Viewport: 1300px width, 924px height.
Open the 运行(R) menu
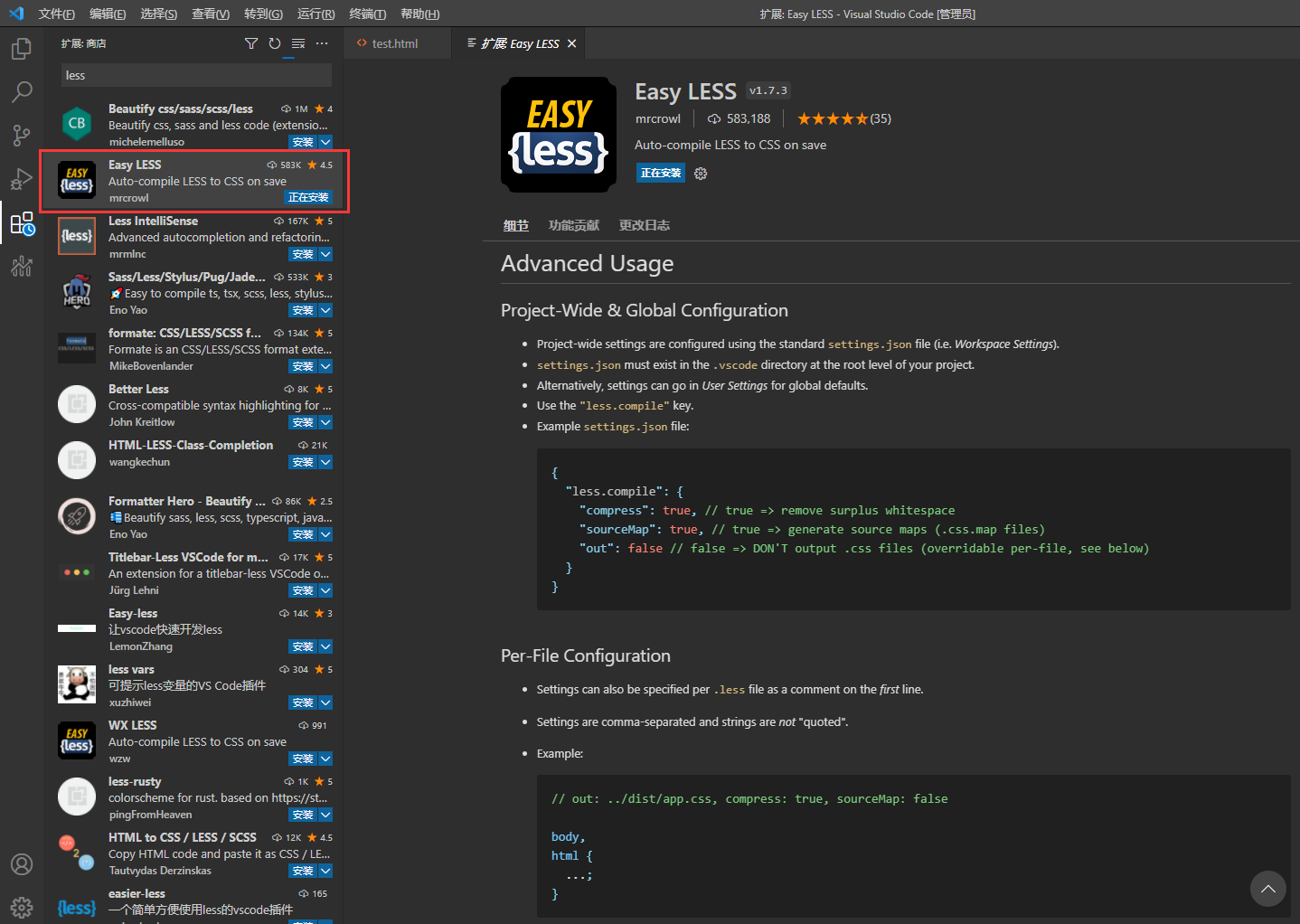pyautogui.click(x=316, y=14)
